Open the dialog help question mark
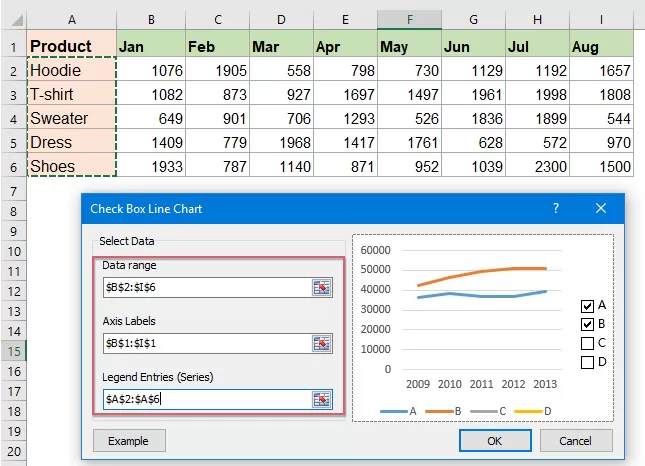The height and width of the screenshot is (466, 645). (x=556, y=208)
